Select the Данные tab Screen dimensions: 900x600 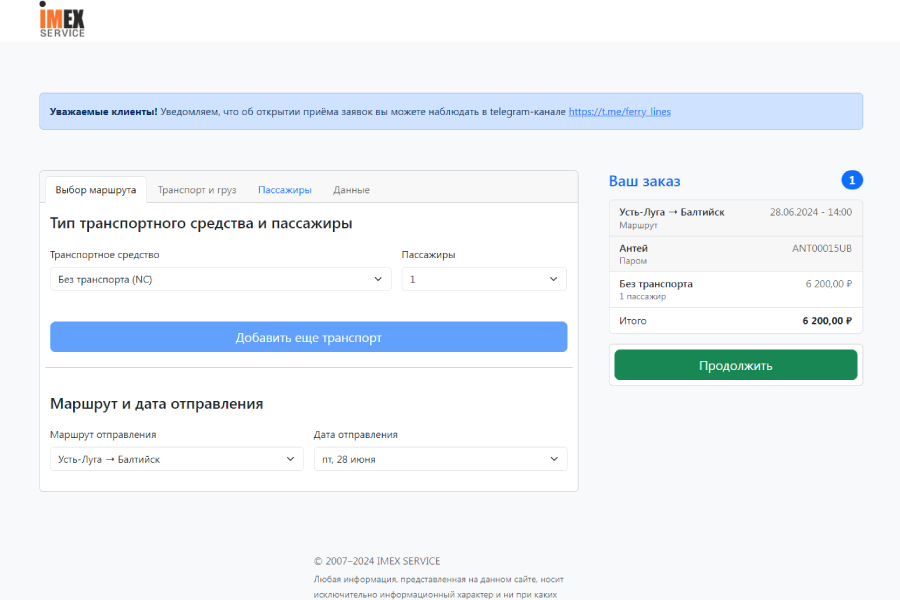point(351,190)
